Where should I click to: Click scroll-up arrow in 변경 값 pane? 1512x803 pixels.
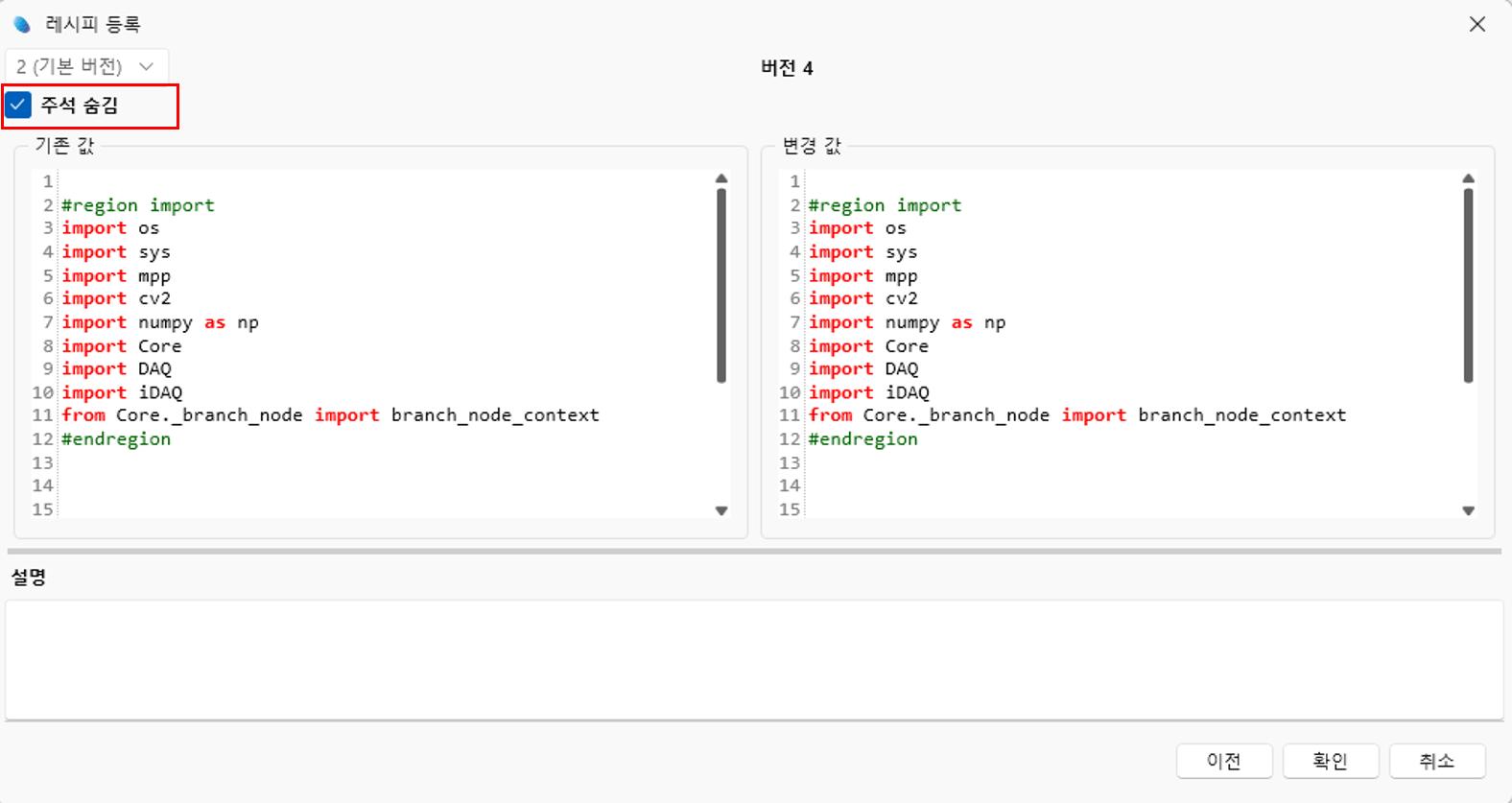[1468, 179]
